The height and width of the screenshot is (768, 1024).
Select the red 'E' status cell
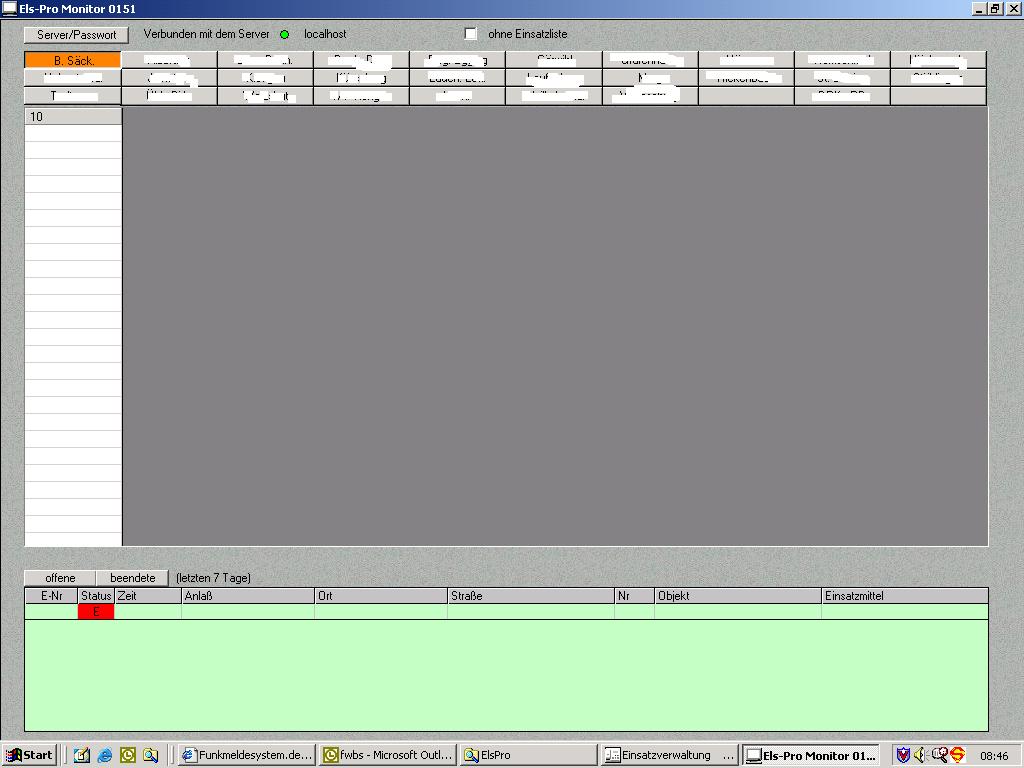tap(96, 612)
